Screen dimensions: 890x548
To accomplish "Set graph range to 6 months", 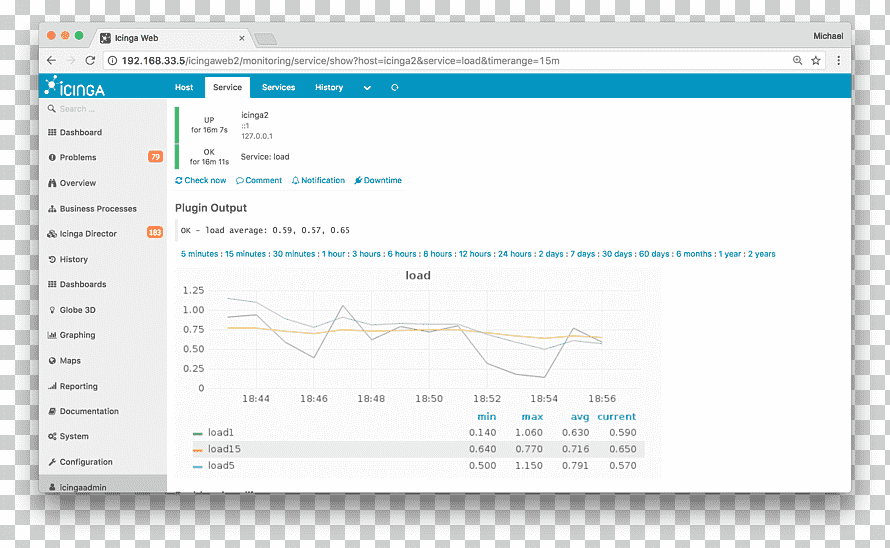I will pos(694,254).
